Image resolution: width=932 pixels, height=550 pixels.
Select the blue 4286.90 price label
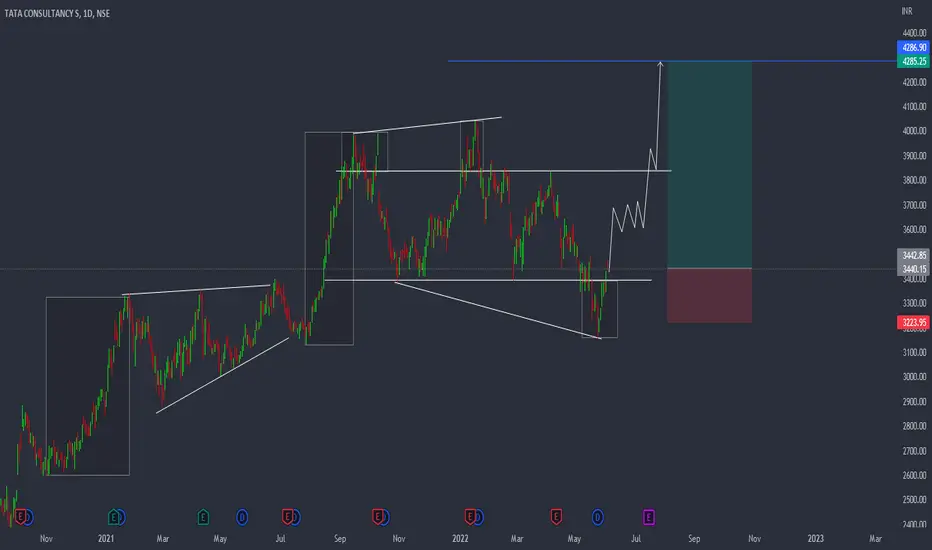[x=914, y=48]
